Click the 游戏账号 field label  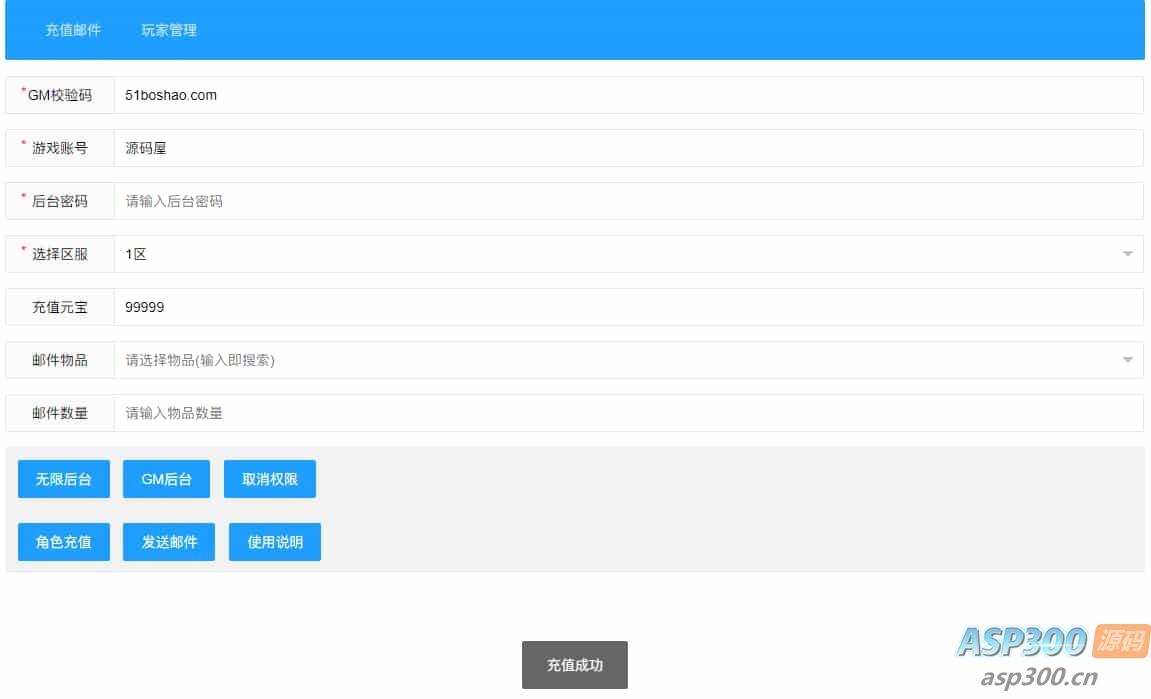pyautogui.click(x=59, y=148)
